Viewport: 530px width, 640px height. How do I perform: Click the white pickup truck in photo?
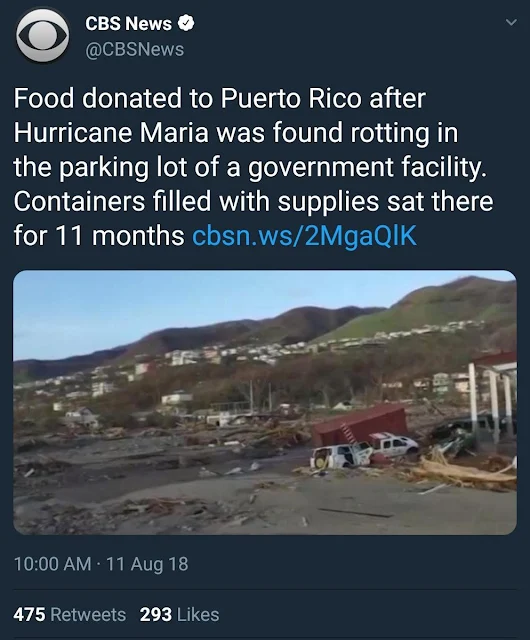coord(393,444)
